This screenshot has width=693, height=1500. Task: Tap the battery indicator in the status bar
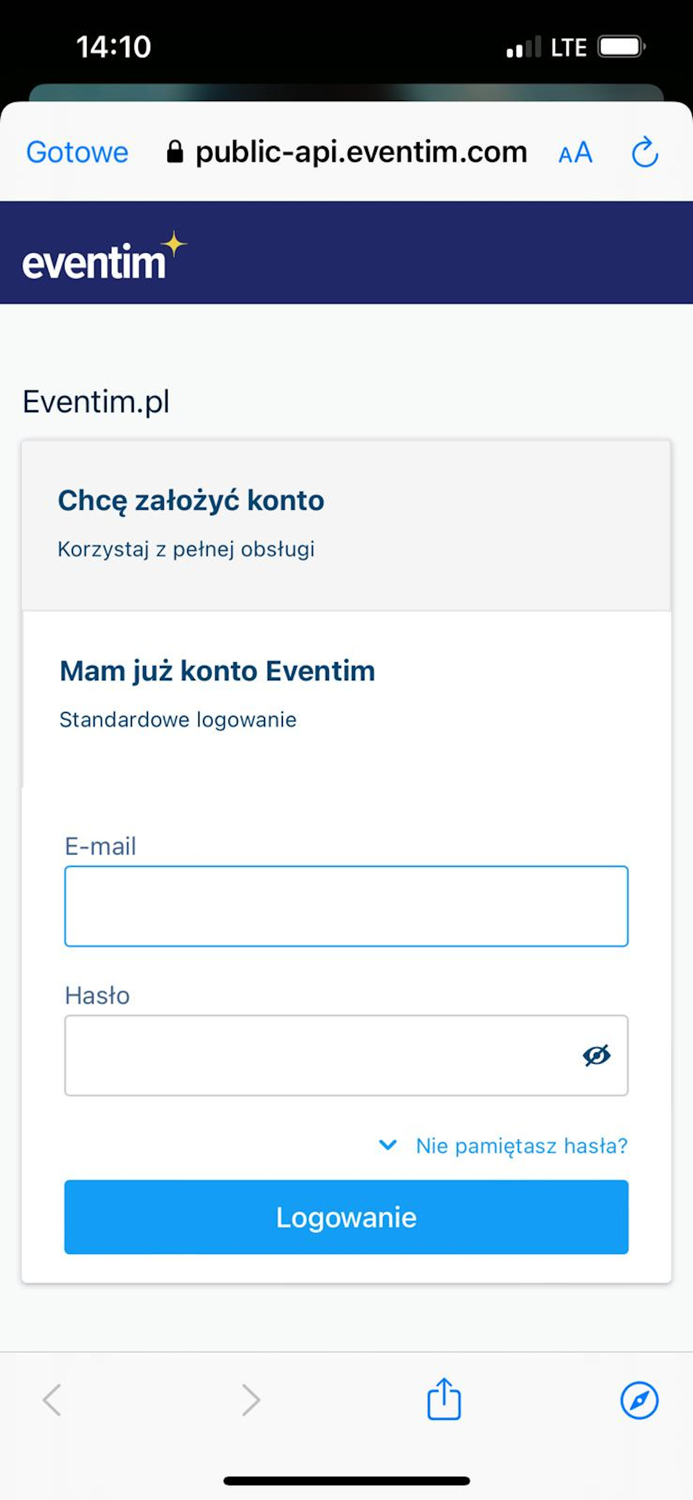point(622,46)
